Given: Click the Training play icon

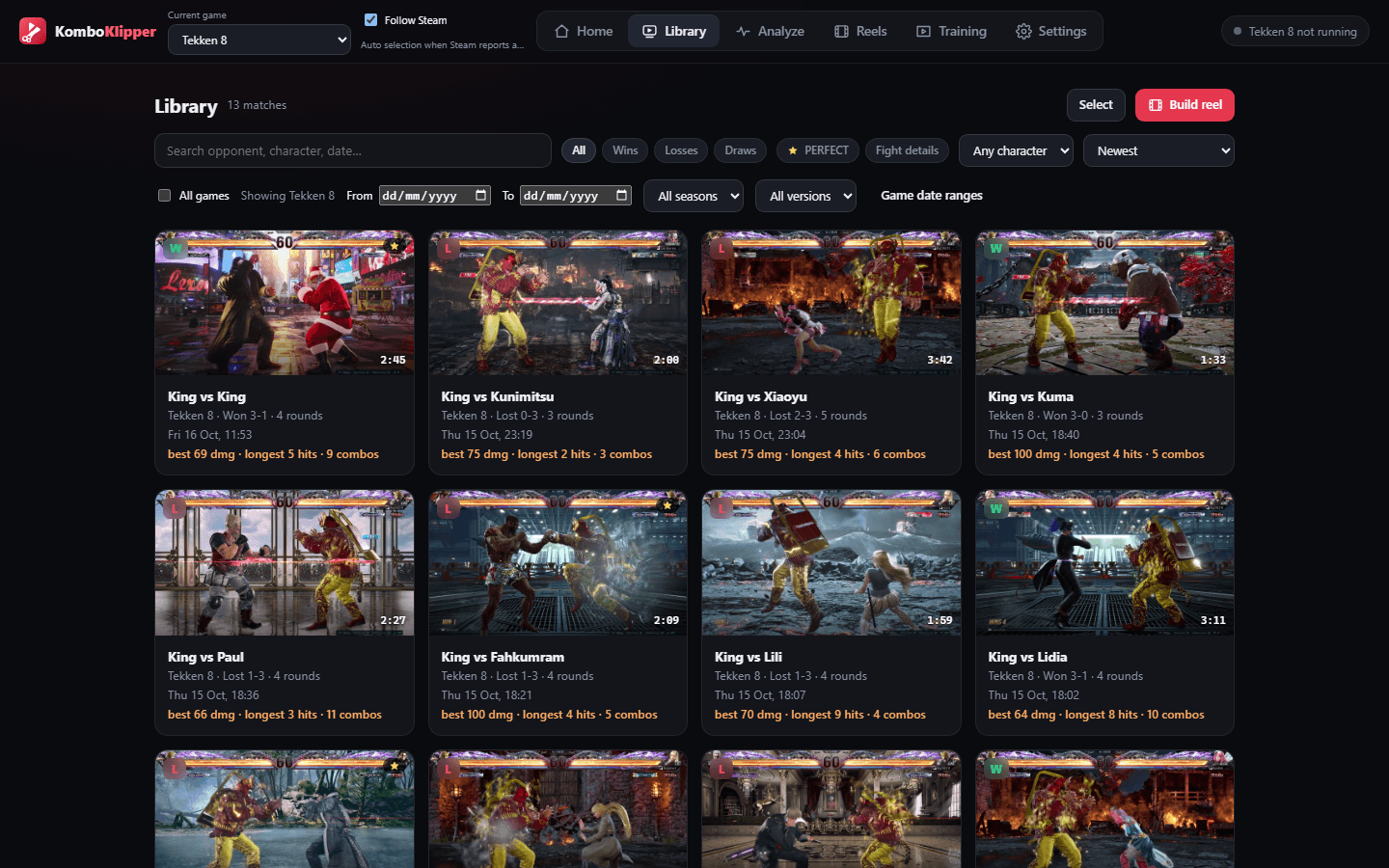Looking at the screenshot, I should (923, 31).
